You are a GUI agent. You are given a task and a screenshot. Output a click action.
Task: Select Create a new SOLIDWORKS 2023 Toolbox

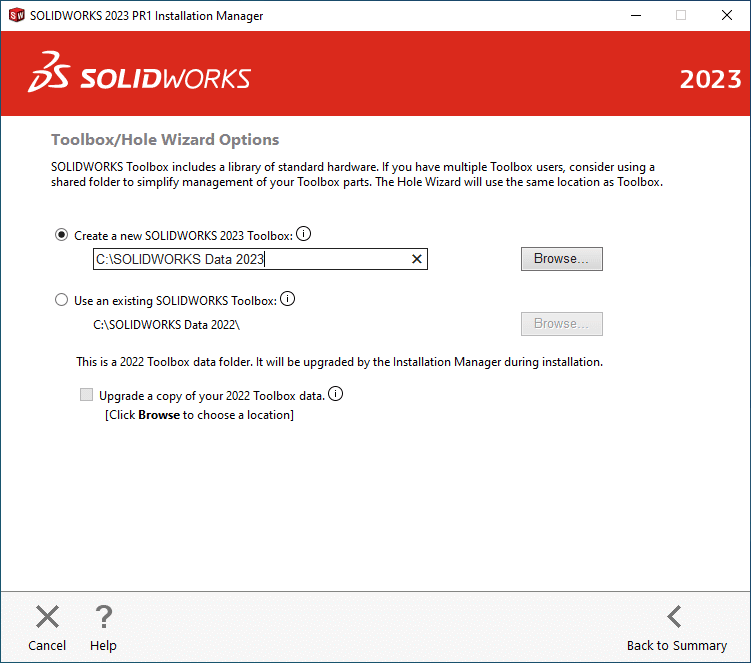(61, 236)
